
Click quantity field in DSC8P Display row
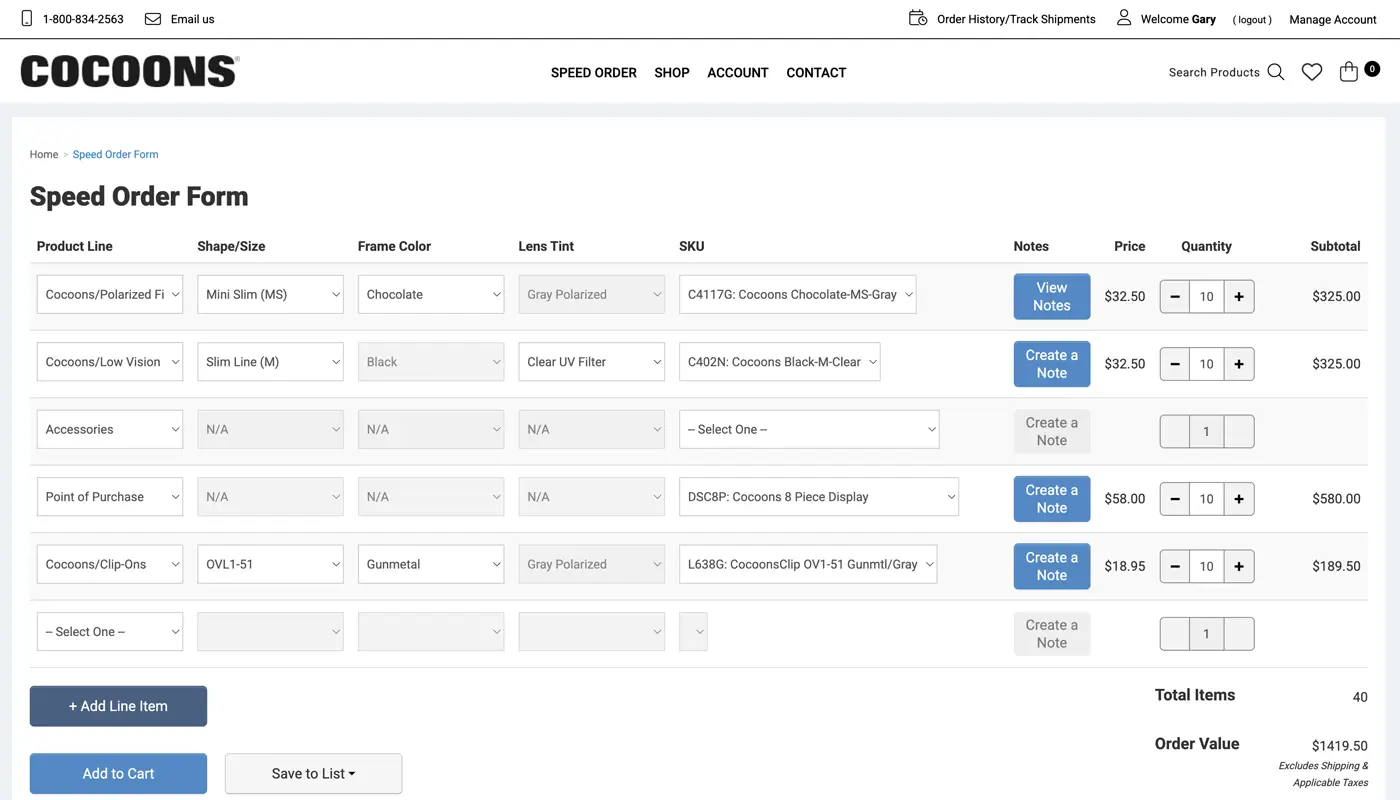coord(1207,499)
